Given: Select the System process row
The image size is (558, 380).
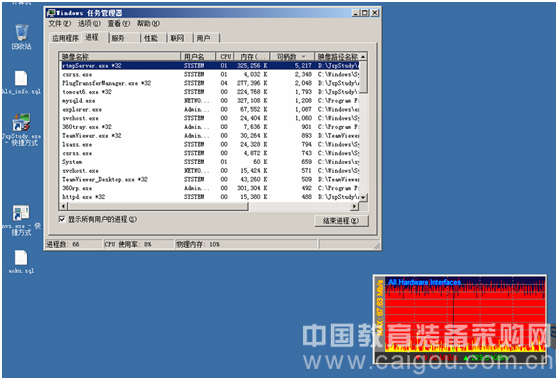Looking at the screenshot, I should (210, 162).
